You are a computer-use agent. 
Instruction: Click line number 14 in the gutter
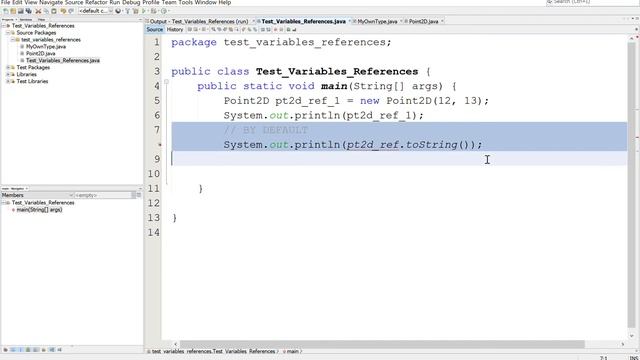coord(154,233)
